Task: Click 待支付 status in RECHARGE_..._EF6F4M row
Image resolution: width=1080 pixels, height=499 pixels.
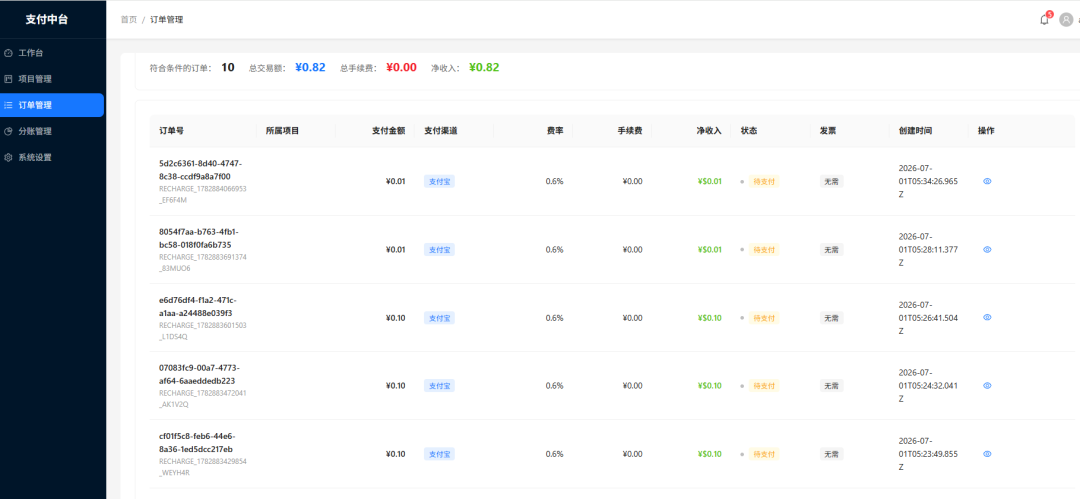Action: coord(764,181)
